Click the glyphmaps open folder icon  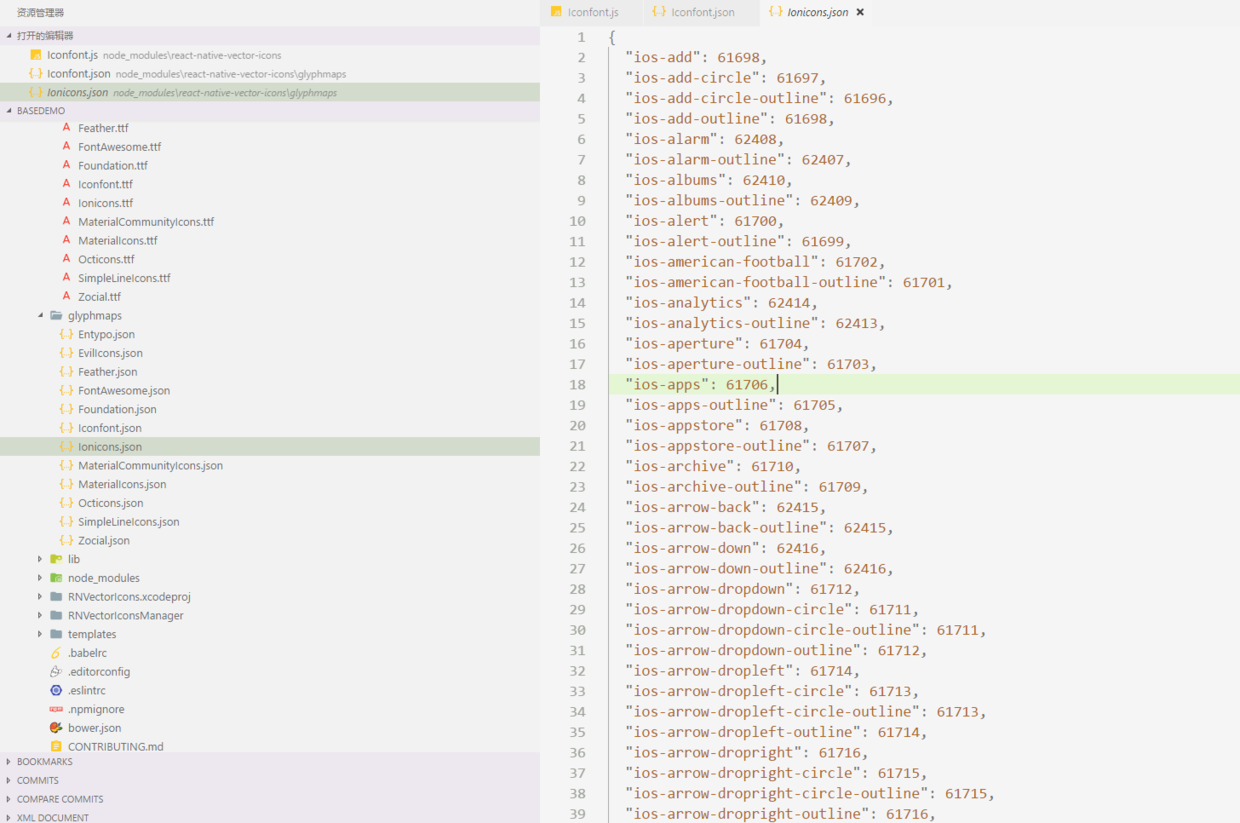(56, 316)
